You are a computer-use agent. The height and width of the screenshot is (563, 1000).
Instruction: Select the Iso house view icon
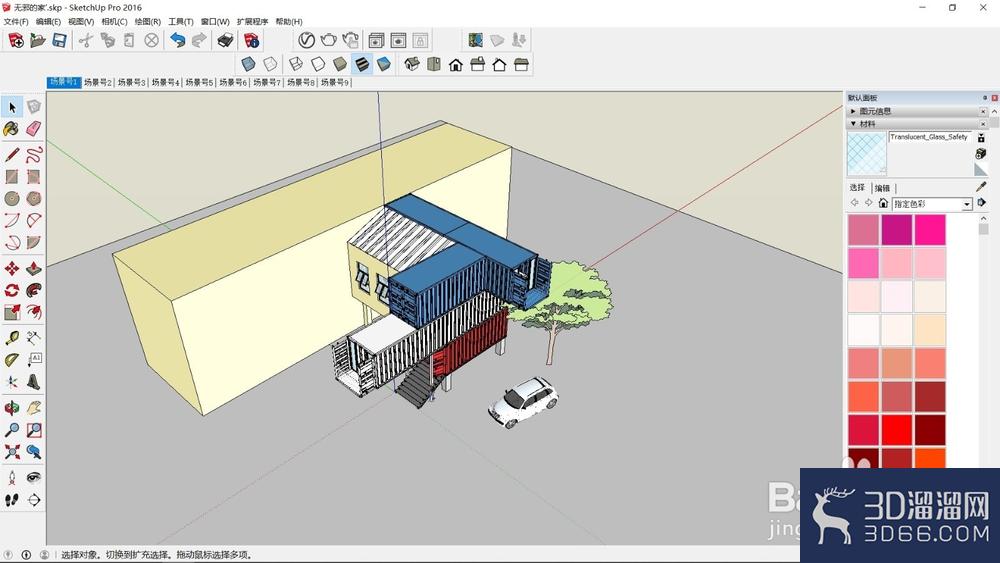(x=412, y=64)
